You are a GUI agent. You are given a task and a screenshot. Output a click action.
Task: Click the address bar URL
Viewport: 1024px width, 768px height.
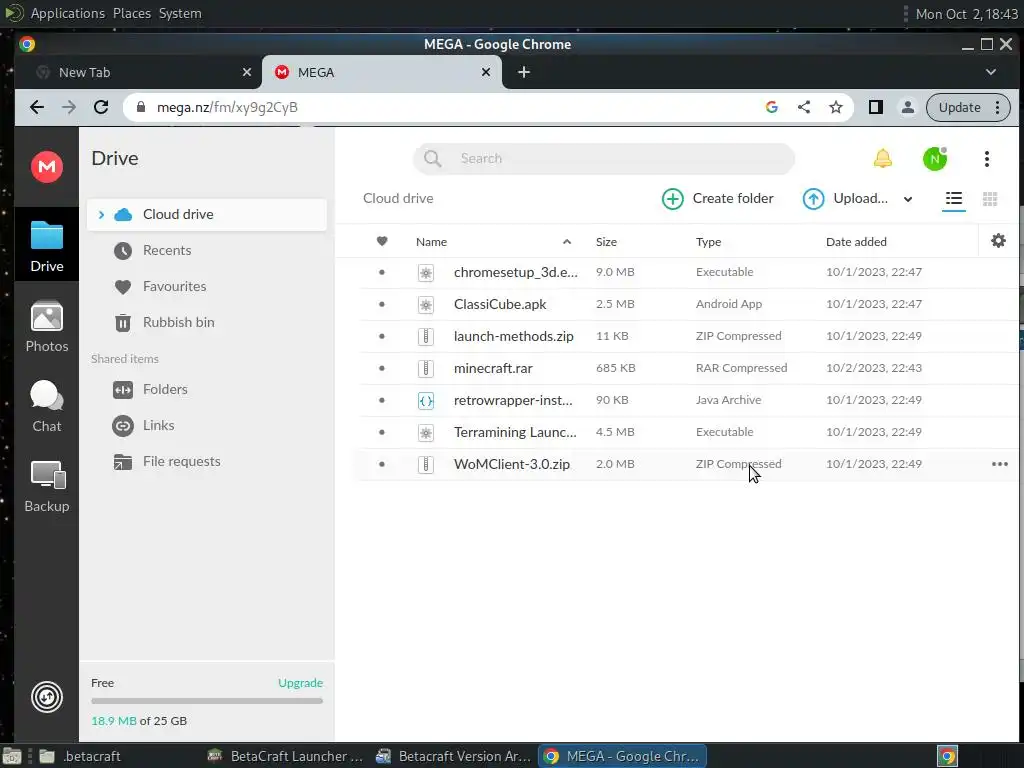(x=227, y=107)
